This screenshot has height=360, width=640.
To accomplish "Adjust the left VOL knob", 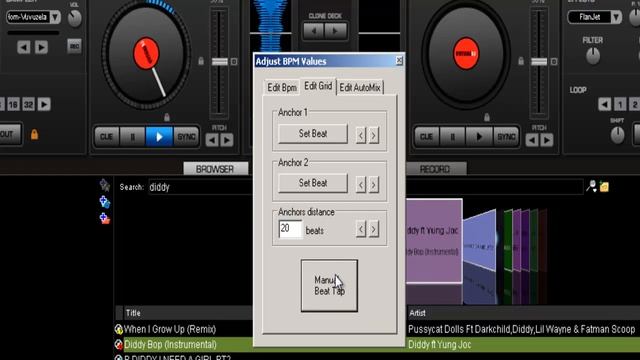I will [x=74, y=18].
